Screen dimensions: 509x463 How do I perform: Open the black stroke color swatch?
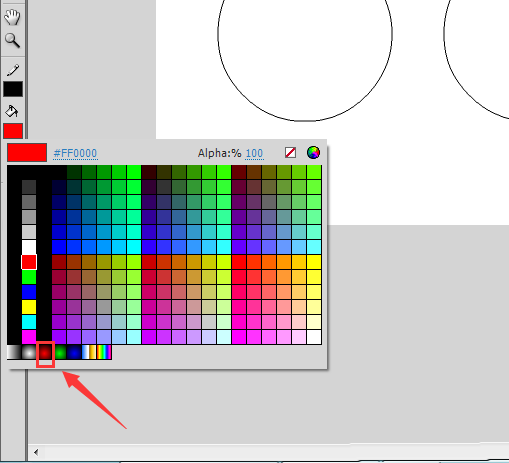[13, 89]
